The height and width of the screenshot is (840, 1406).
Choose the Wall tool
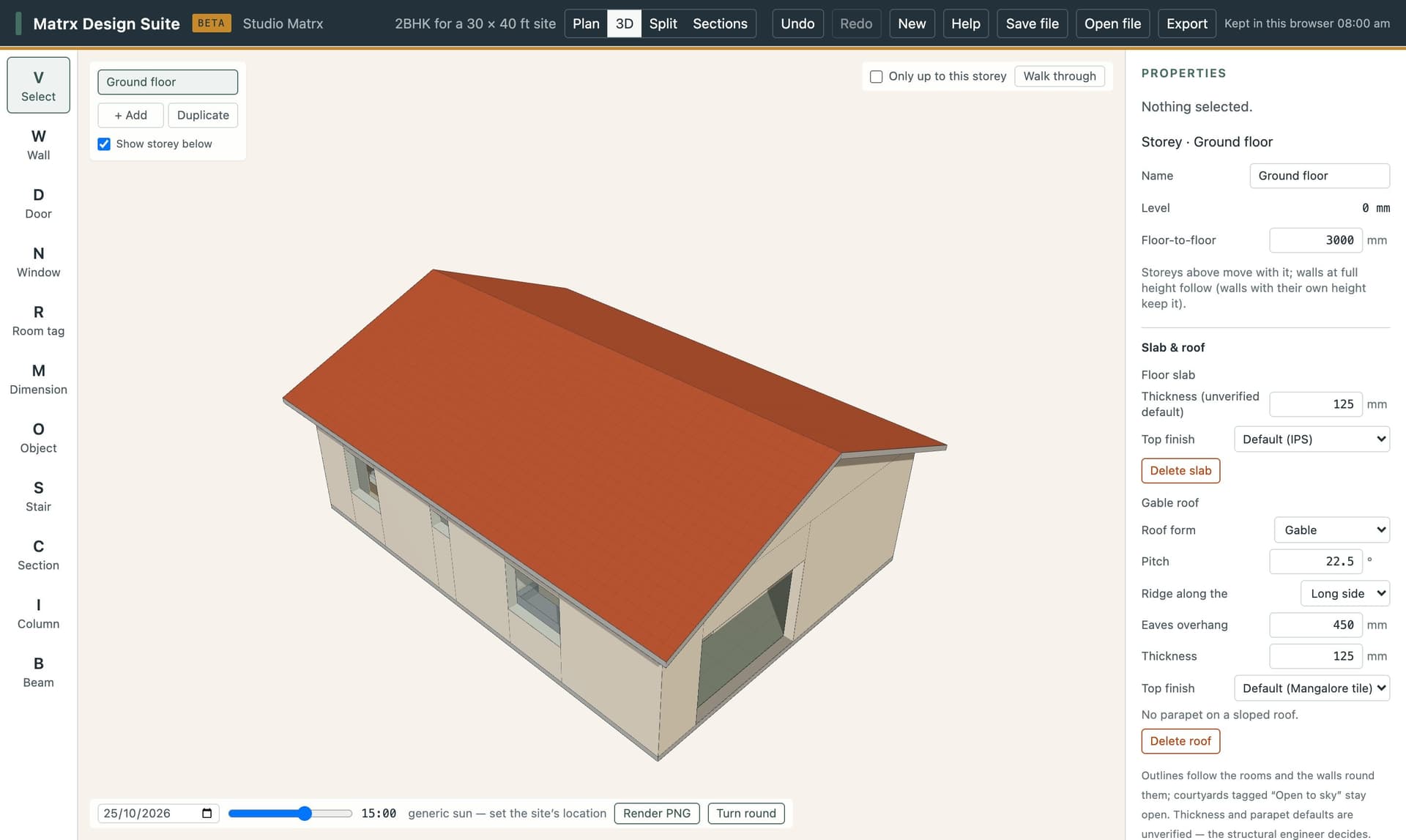(38, 144)
